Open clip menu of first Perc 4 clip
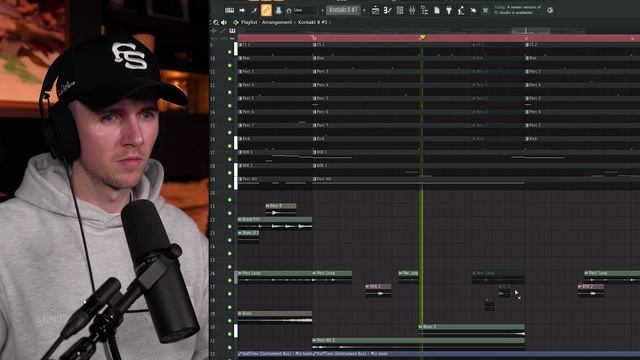 (240, 85)
